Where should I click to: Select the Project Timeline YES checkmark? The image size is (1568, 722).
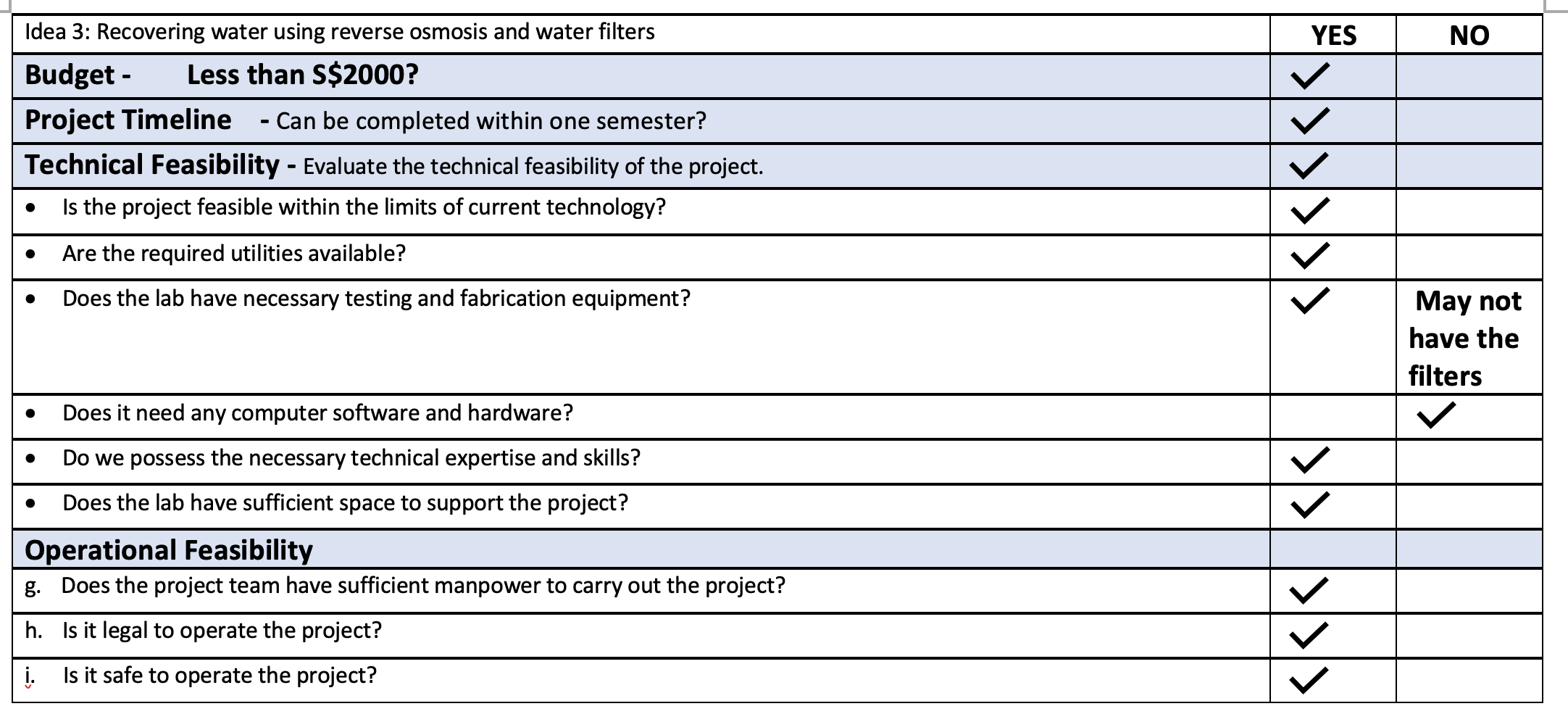(1309, 120)
